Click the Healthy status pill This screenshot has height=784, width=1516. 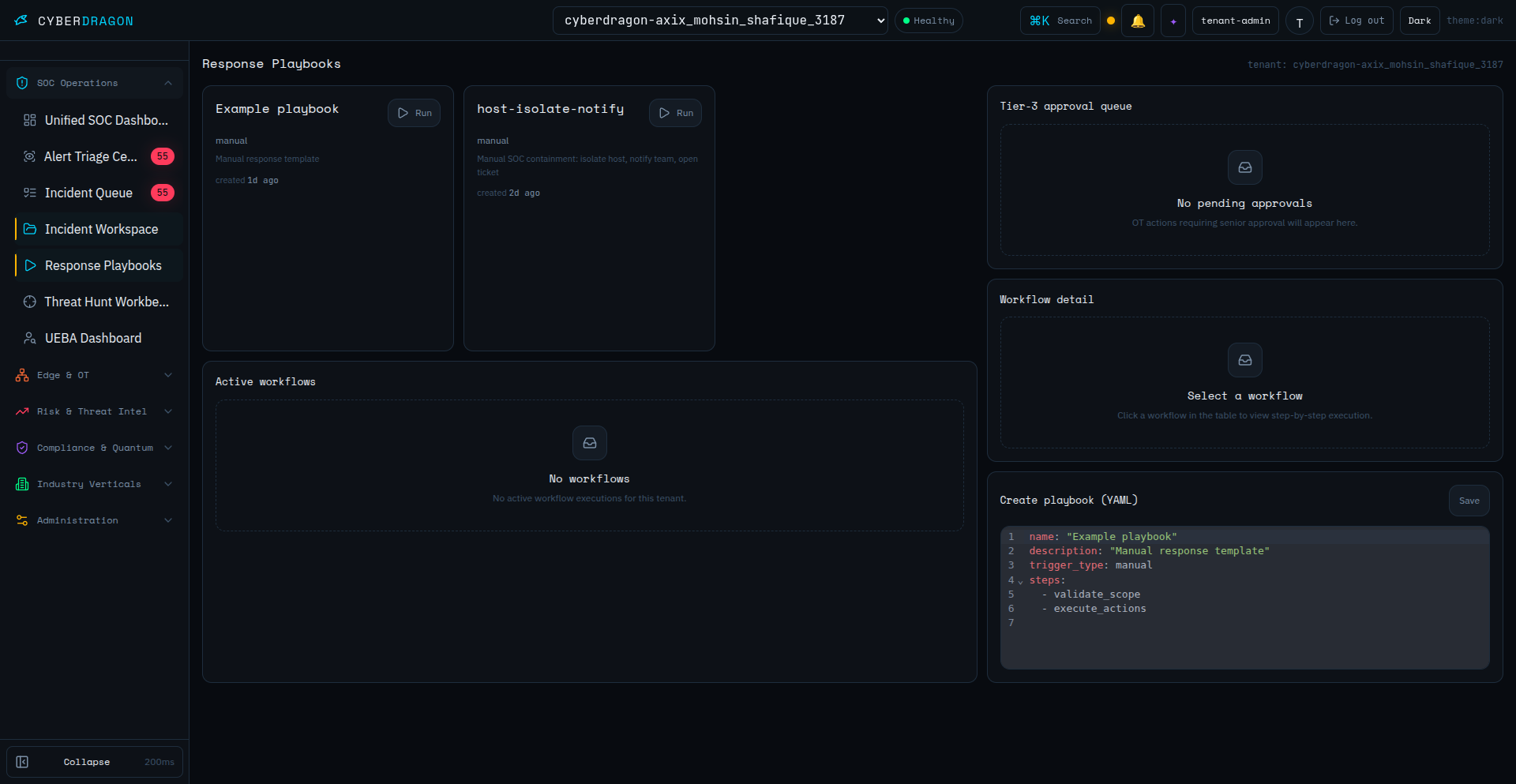click(929, 21)
